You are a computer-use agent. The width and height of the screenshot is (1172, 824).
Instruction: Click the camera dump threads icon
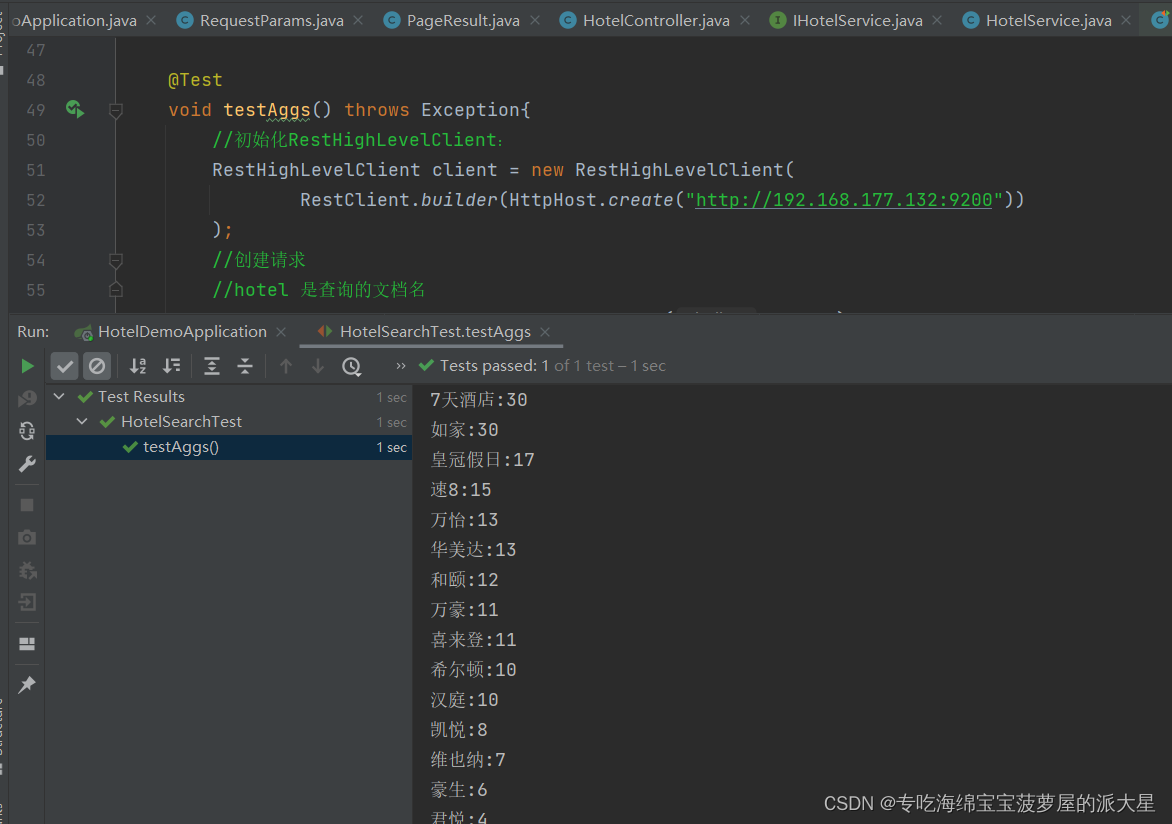tap(27, 538)
